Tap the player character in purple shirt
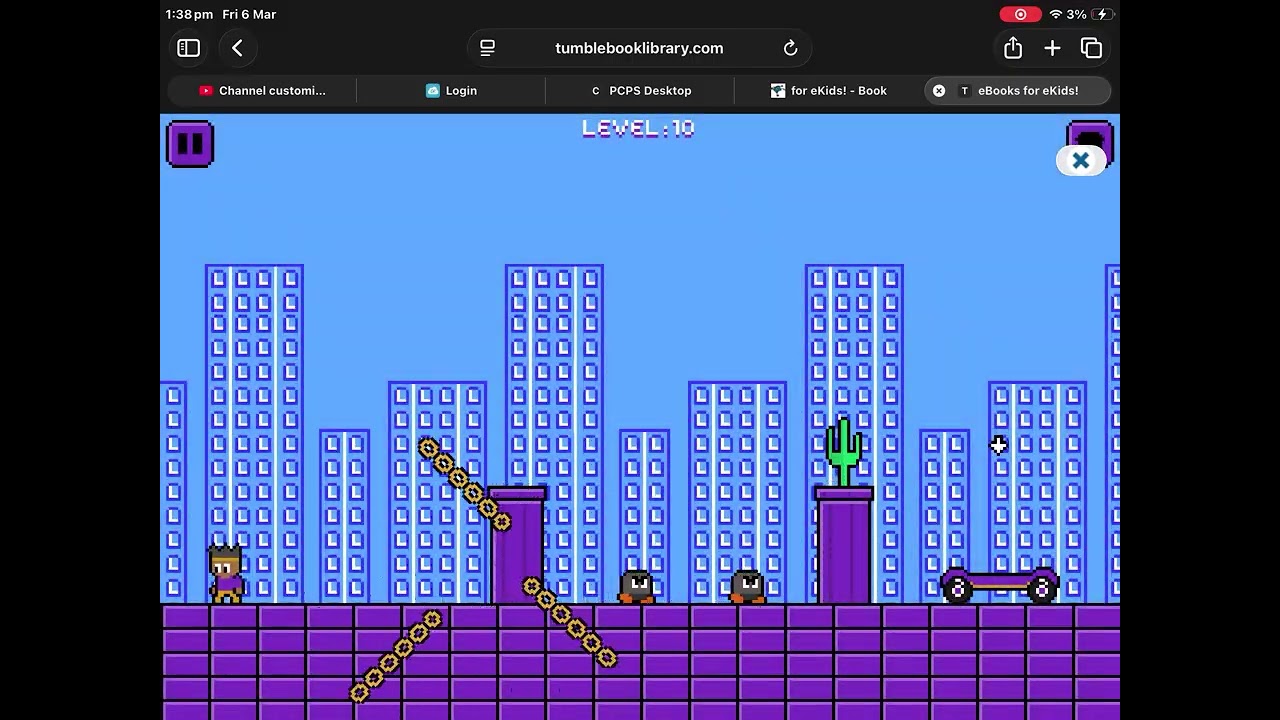1280x720 pixels. coord(226,573)
